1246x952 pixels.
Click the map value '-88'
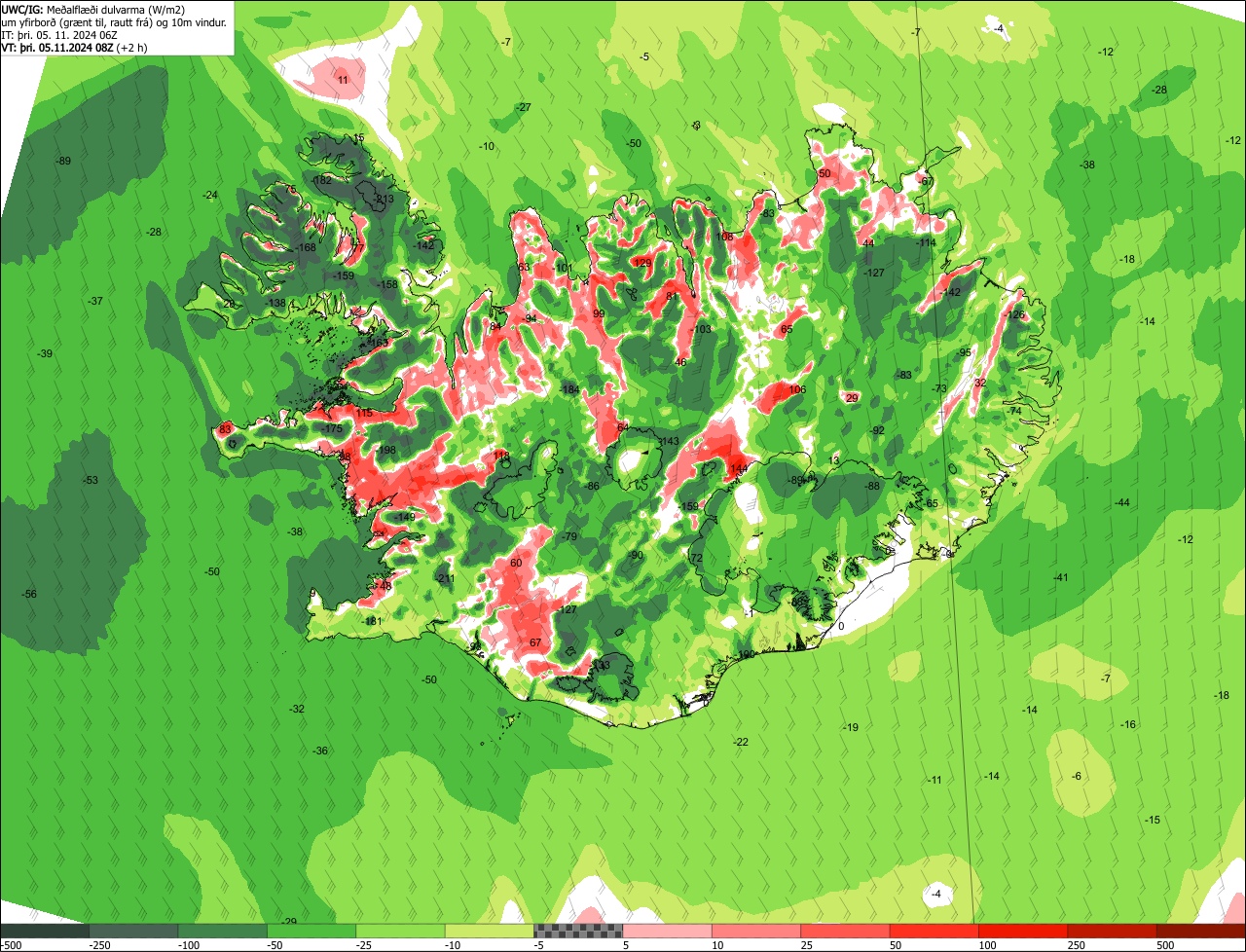point(872,486)
